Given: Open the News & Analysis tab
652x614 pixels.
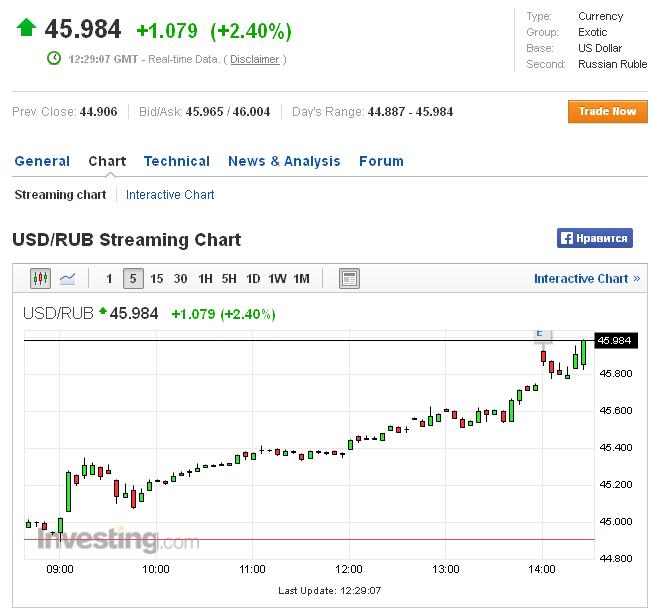Looking at the screenshot, I should tap(284, 161).
